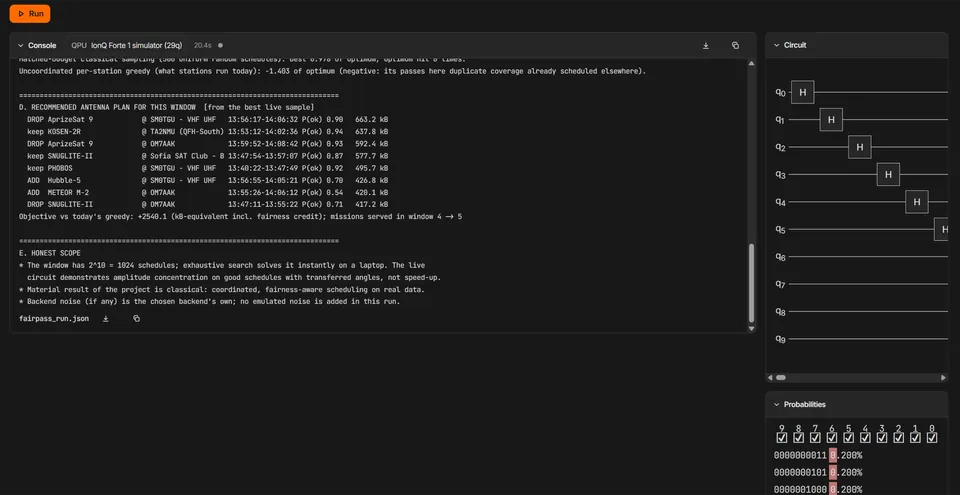The width and height of the screenshot is (960, 495).
Task: Uncheck qubit 4 probability checkbox
Action: pyautogui.click(x=865, y=437)
